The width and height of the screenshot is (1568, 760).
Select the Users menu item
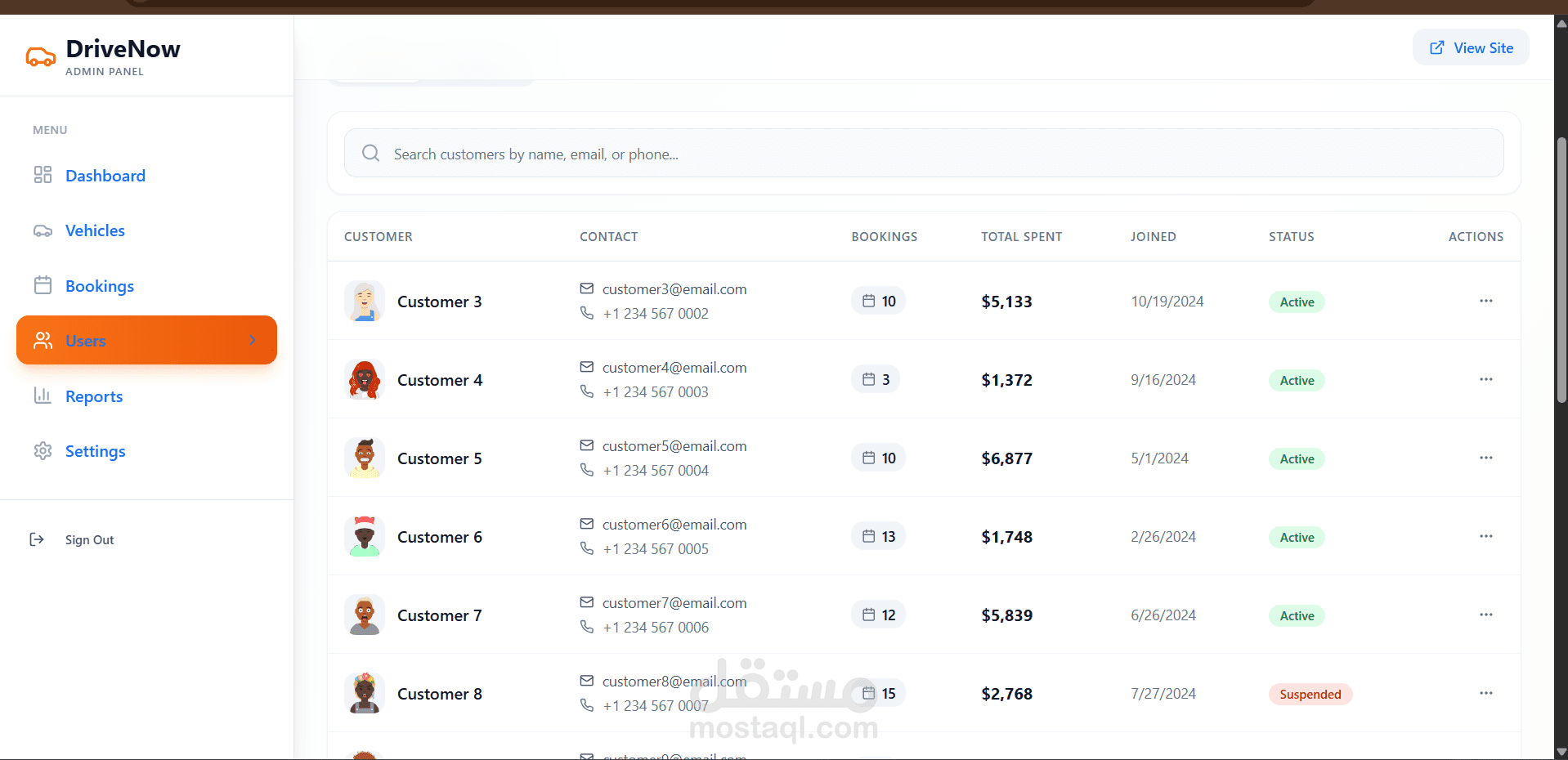point(146,340)
